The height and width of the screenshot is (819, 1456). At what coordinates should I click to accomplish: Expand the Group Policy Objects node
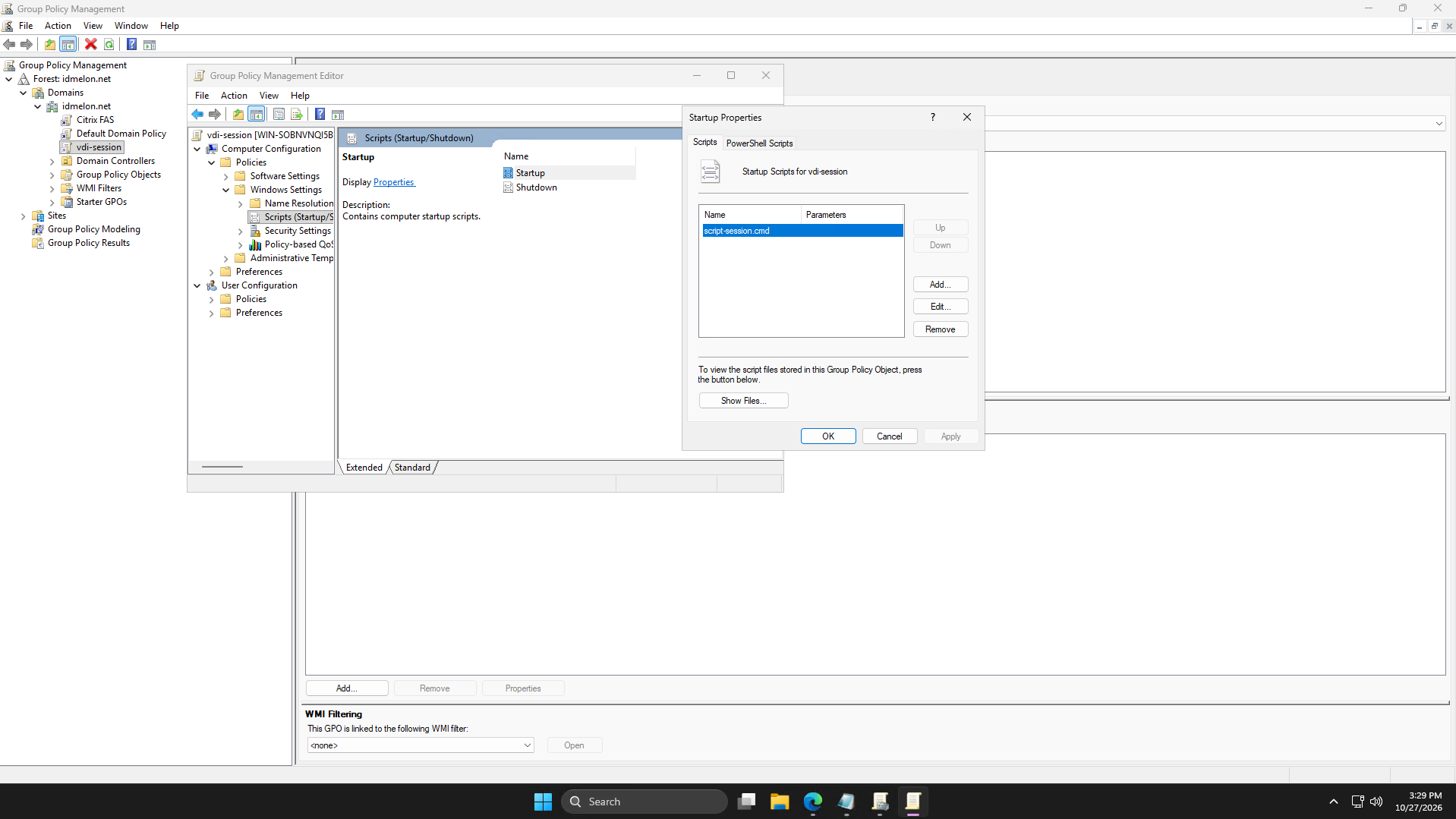tap(52, 175)
